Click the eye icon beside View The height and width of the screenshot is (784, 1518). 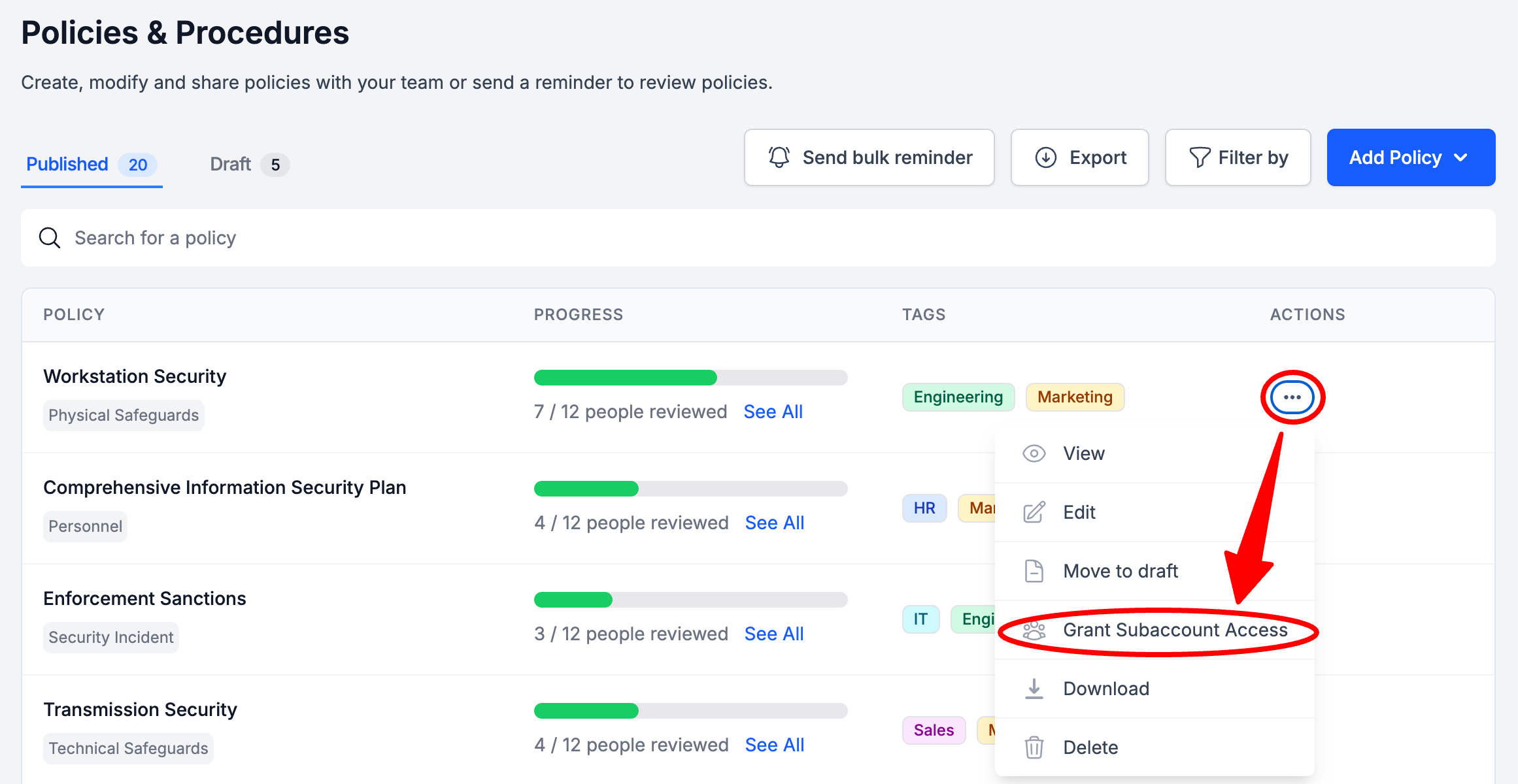point(1034,453)
